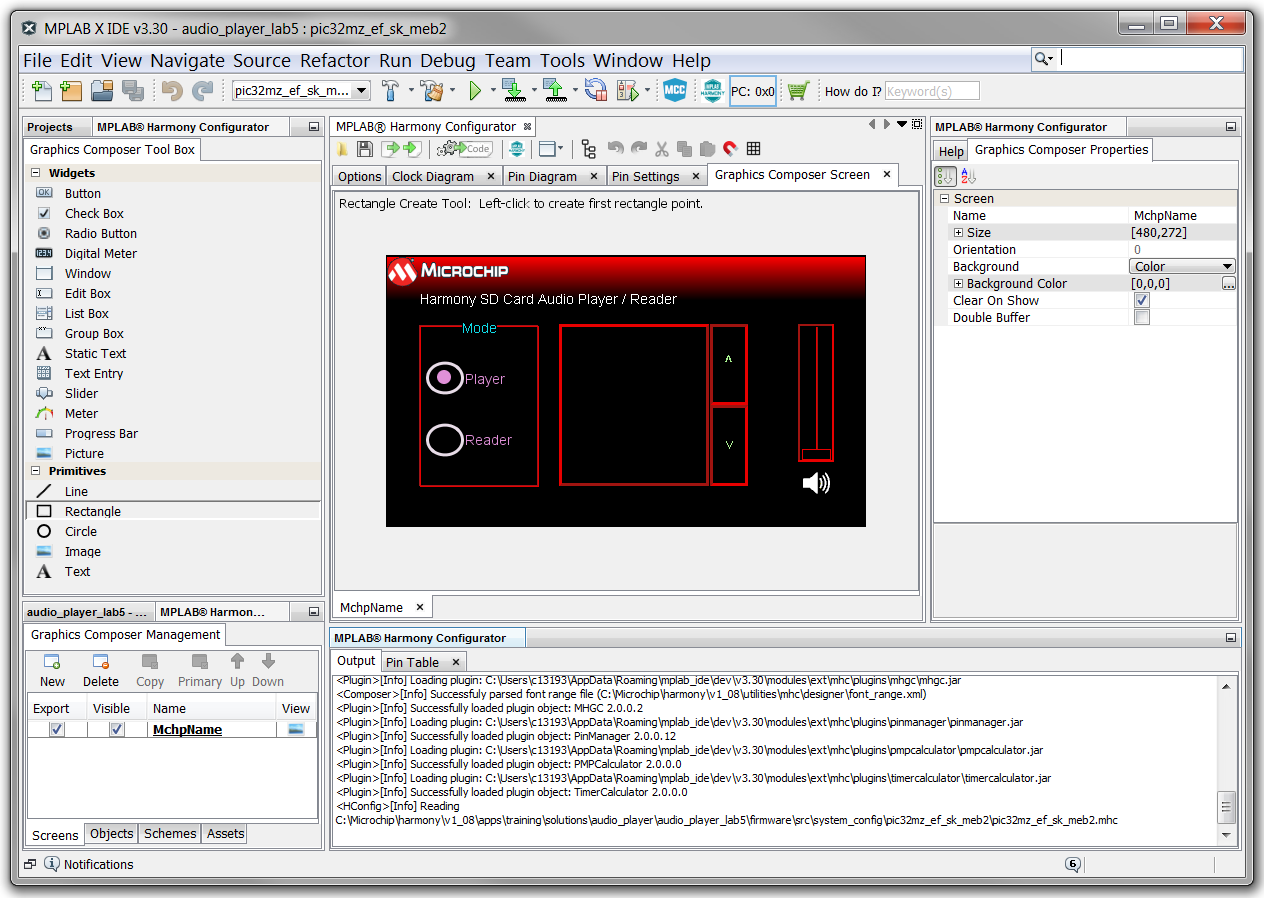Collapse the Screen properties group
Viewport: 1264px width, 898px height.
[x=944, y=199]
